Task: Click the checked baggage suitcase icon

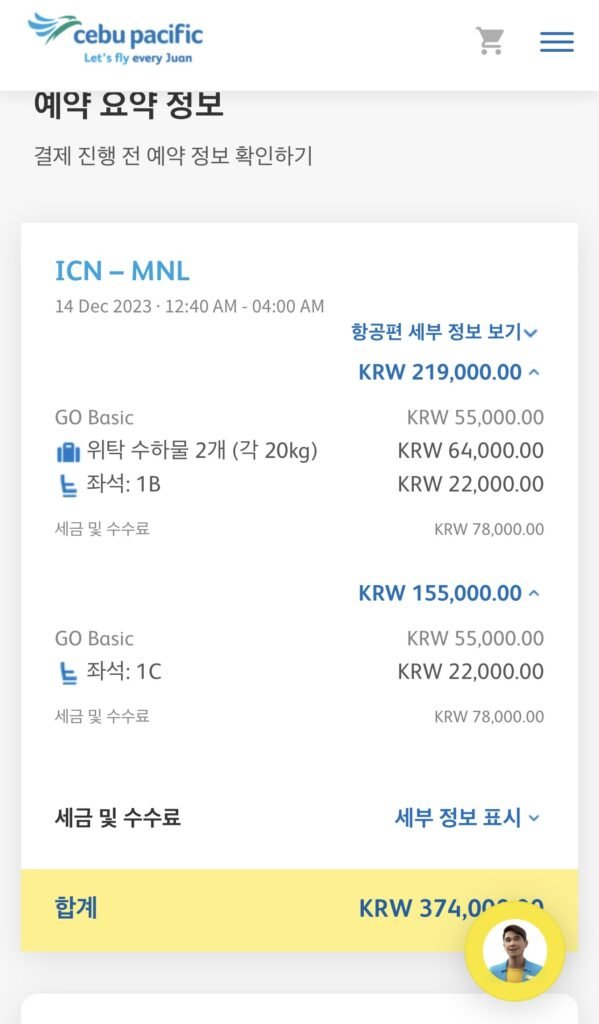Action: (68, 451)
